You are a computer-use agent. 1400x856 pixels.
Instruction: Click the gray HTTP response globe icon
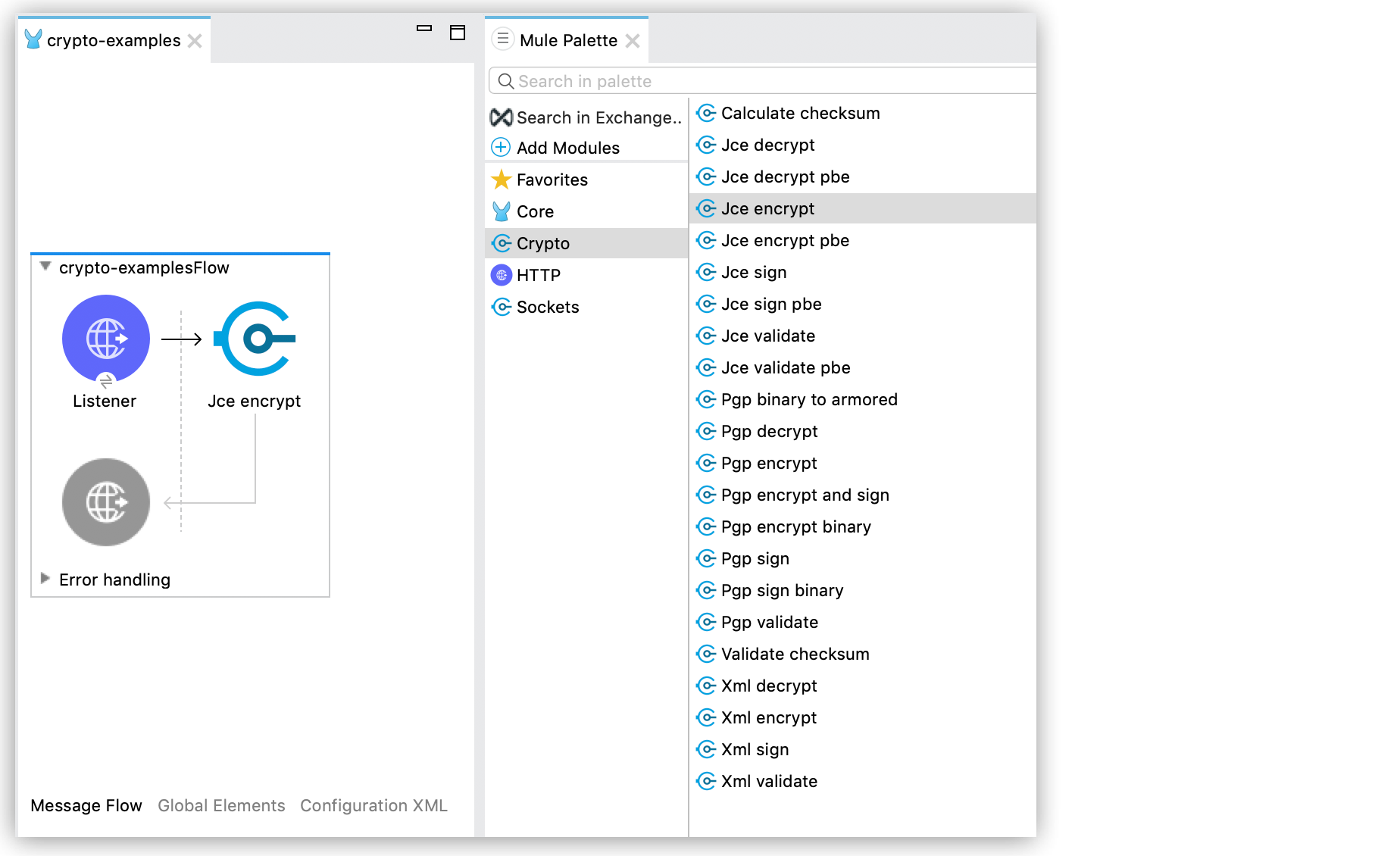tap(106, 501)
